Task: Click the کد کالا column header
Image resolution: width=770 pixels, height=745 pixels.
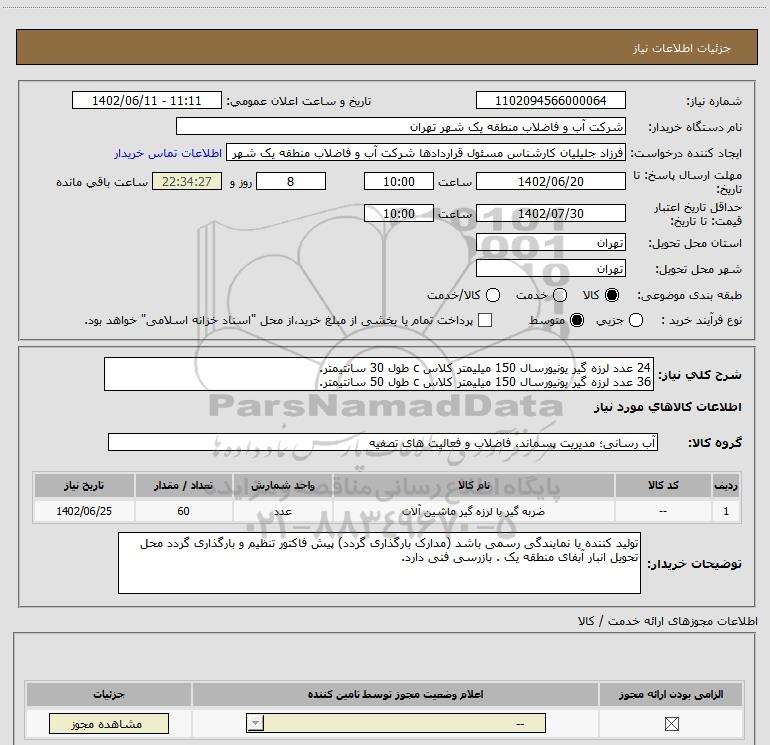Action: tap(663, 485)
